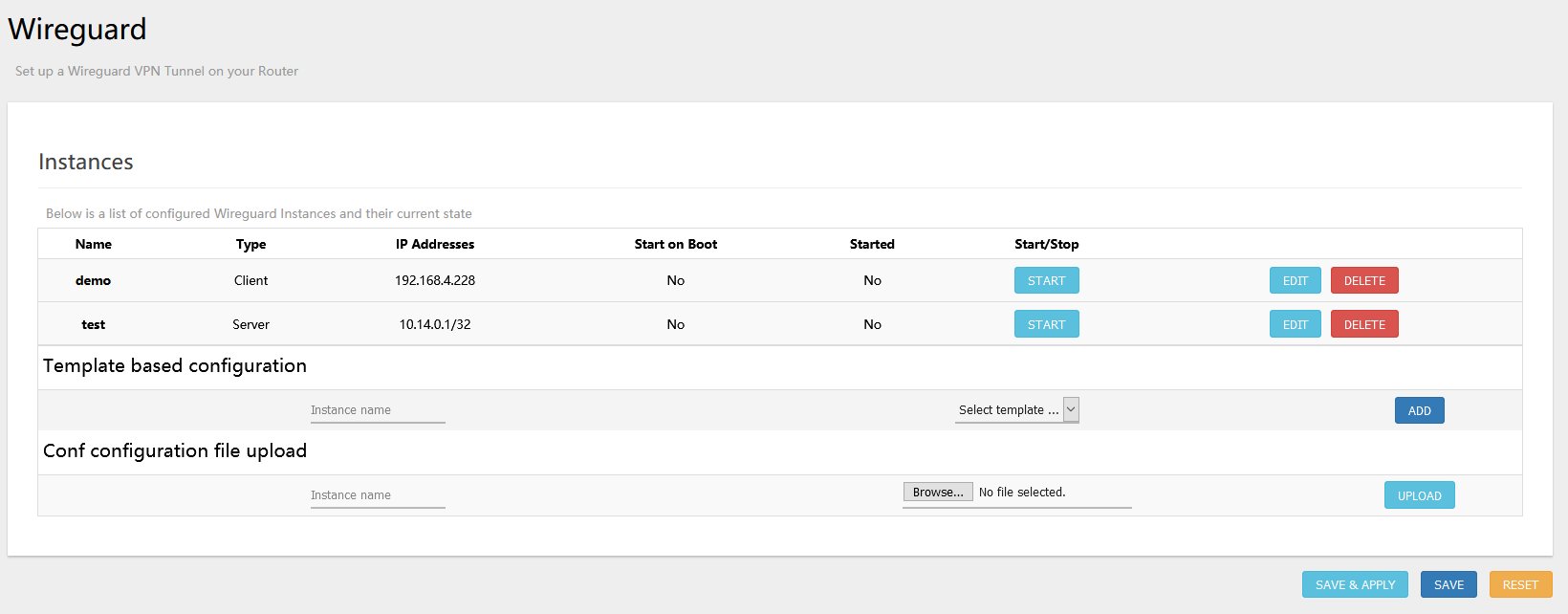Click demo's Started value
Viewport: 1568px width, 614px height.
pyautogui.click(x=872, y=280)
